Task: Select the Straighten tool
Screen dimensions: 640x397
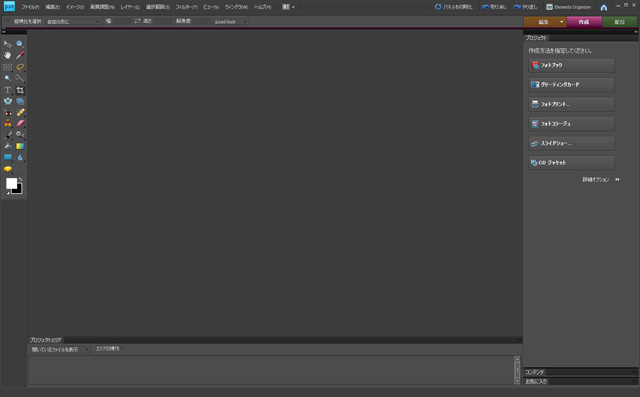Action: click(x=20, y=101)
